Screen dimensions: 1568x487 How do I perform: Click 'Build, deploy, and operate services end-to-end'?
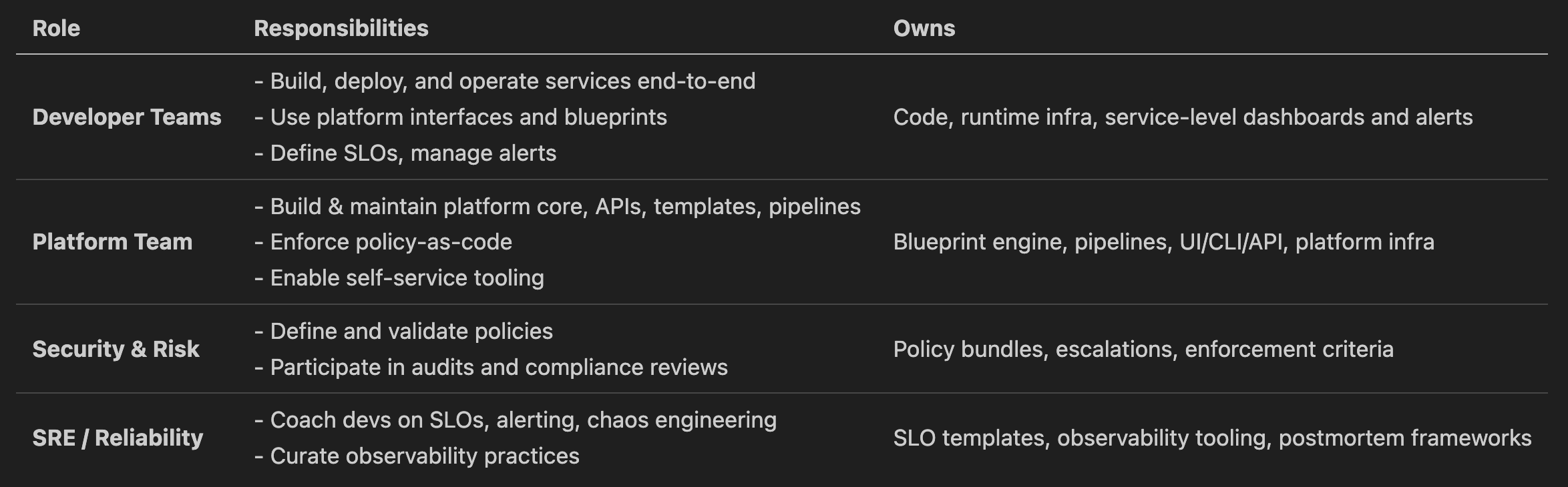pos(512,81)
